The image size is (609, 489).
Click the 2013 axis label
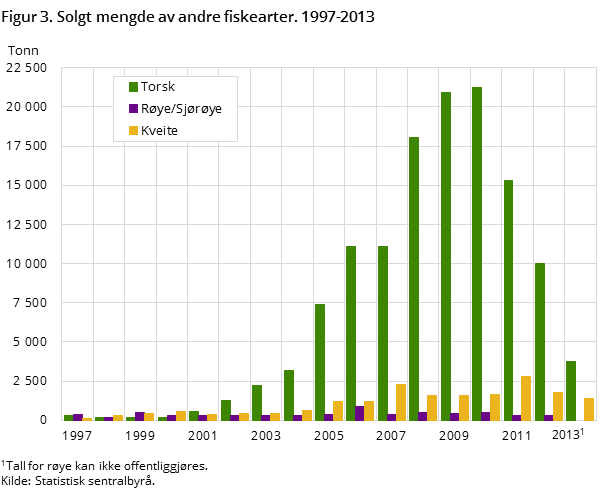[x=566, y=435]
